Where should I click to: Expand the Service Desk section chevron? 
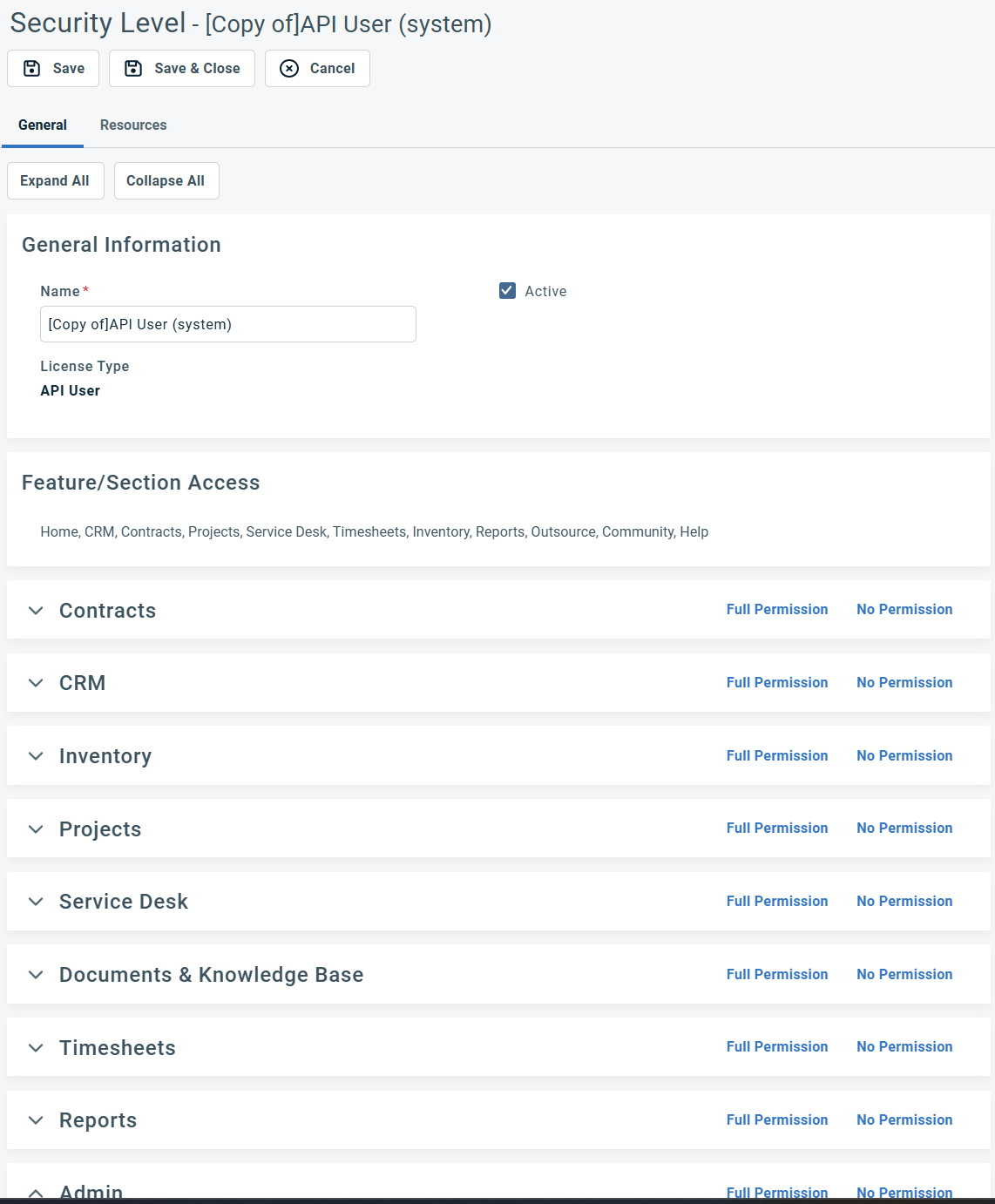point(36,902)
